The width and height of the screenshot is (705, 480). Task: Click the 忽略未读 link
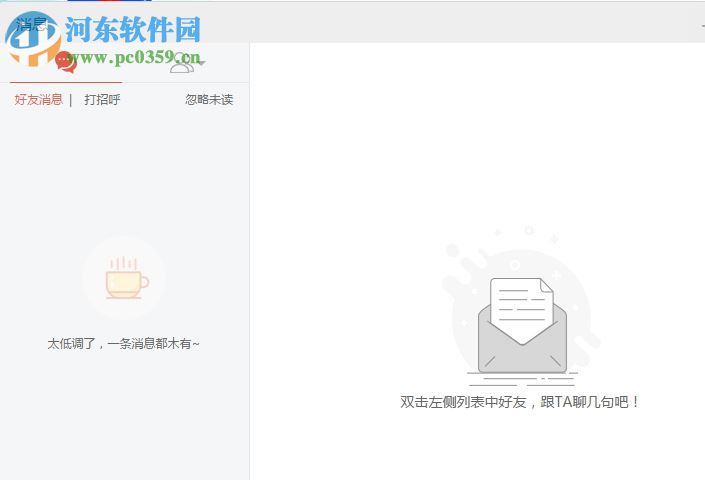(209, 99)
